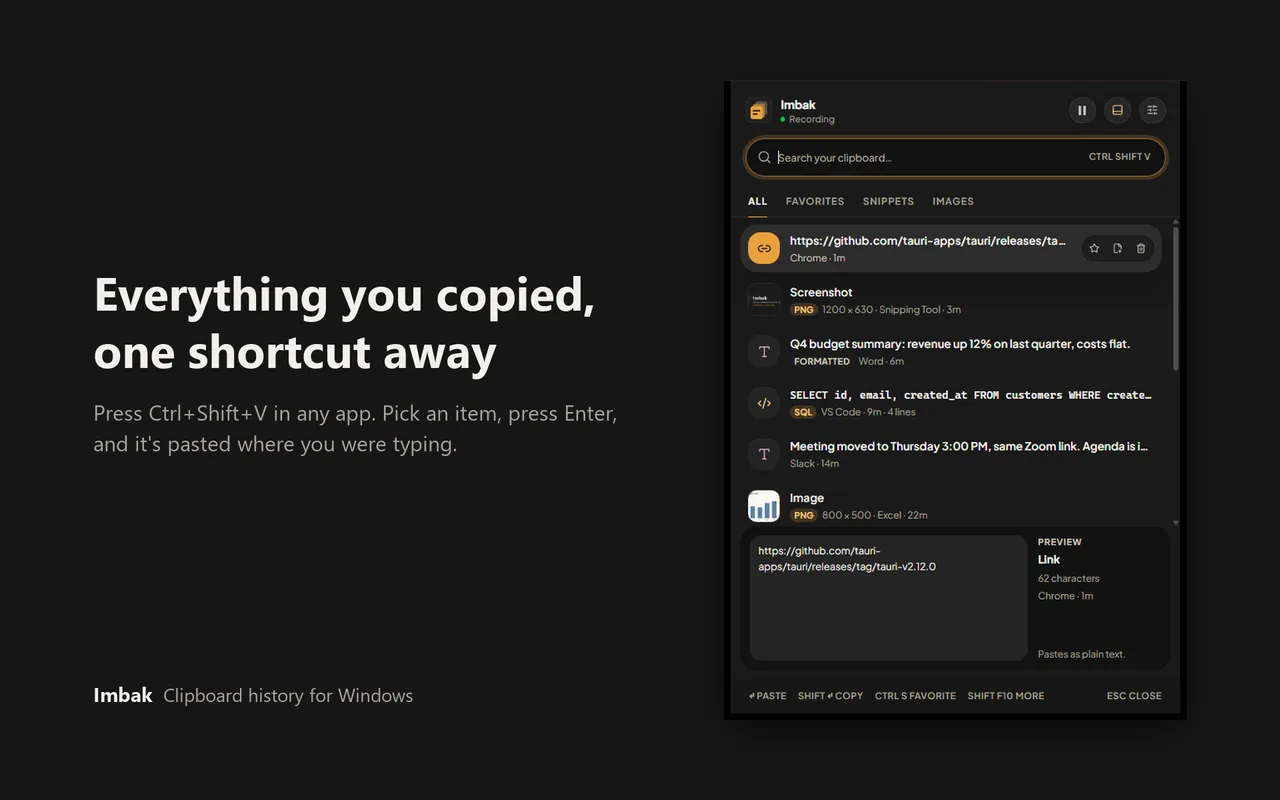Open the Screenshot item thumbnail
1280x800 pixels.
[764, 300]
